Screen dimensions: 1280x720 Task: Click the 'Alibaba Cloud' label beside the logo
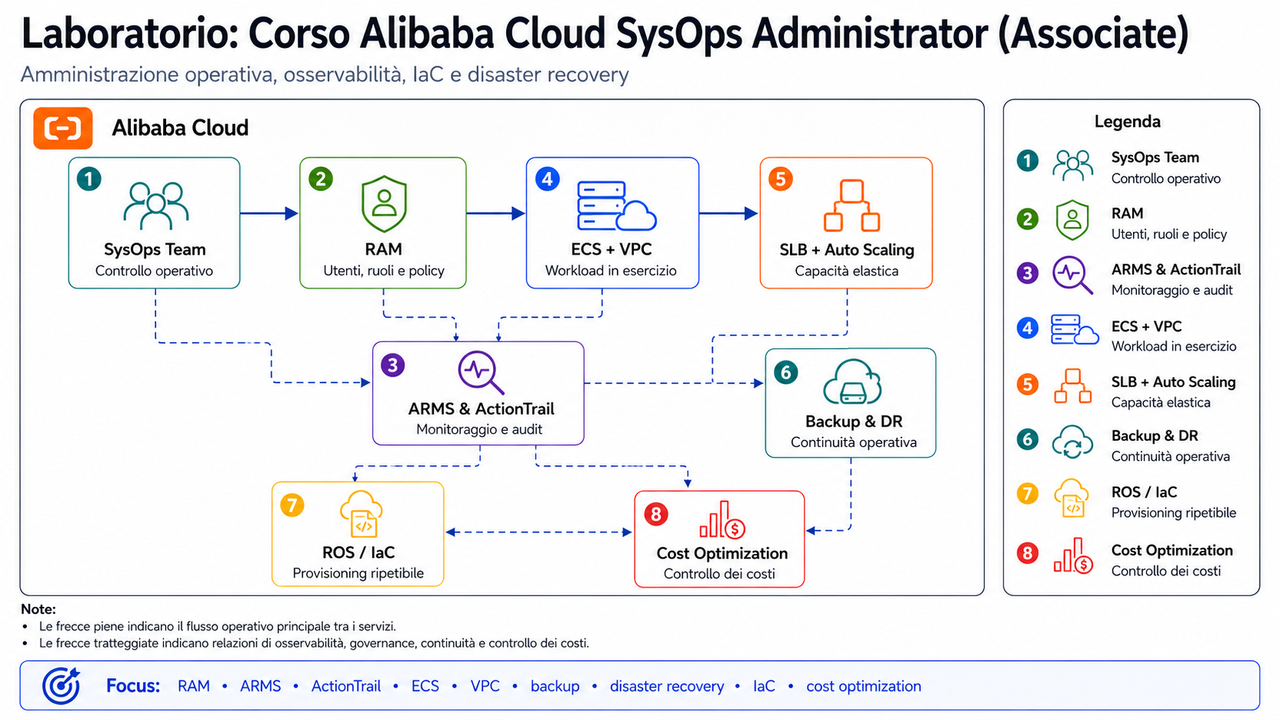180,128
